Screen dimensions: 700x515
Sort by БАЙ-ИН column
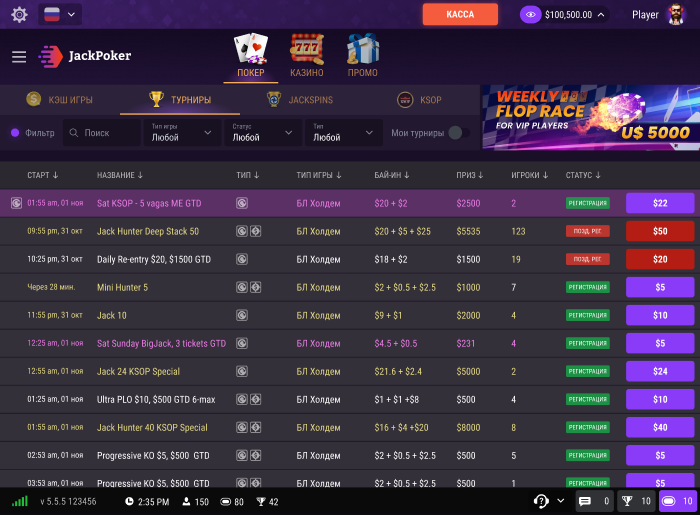pos(392,175)
